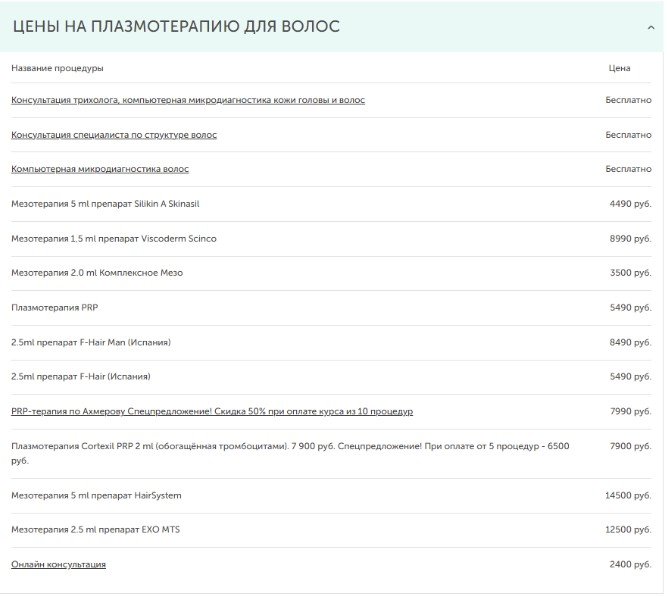The height and width of the screenshot is (596, 667).
Task: Click price '8490 руб.'
Action: pos(630,342)
